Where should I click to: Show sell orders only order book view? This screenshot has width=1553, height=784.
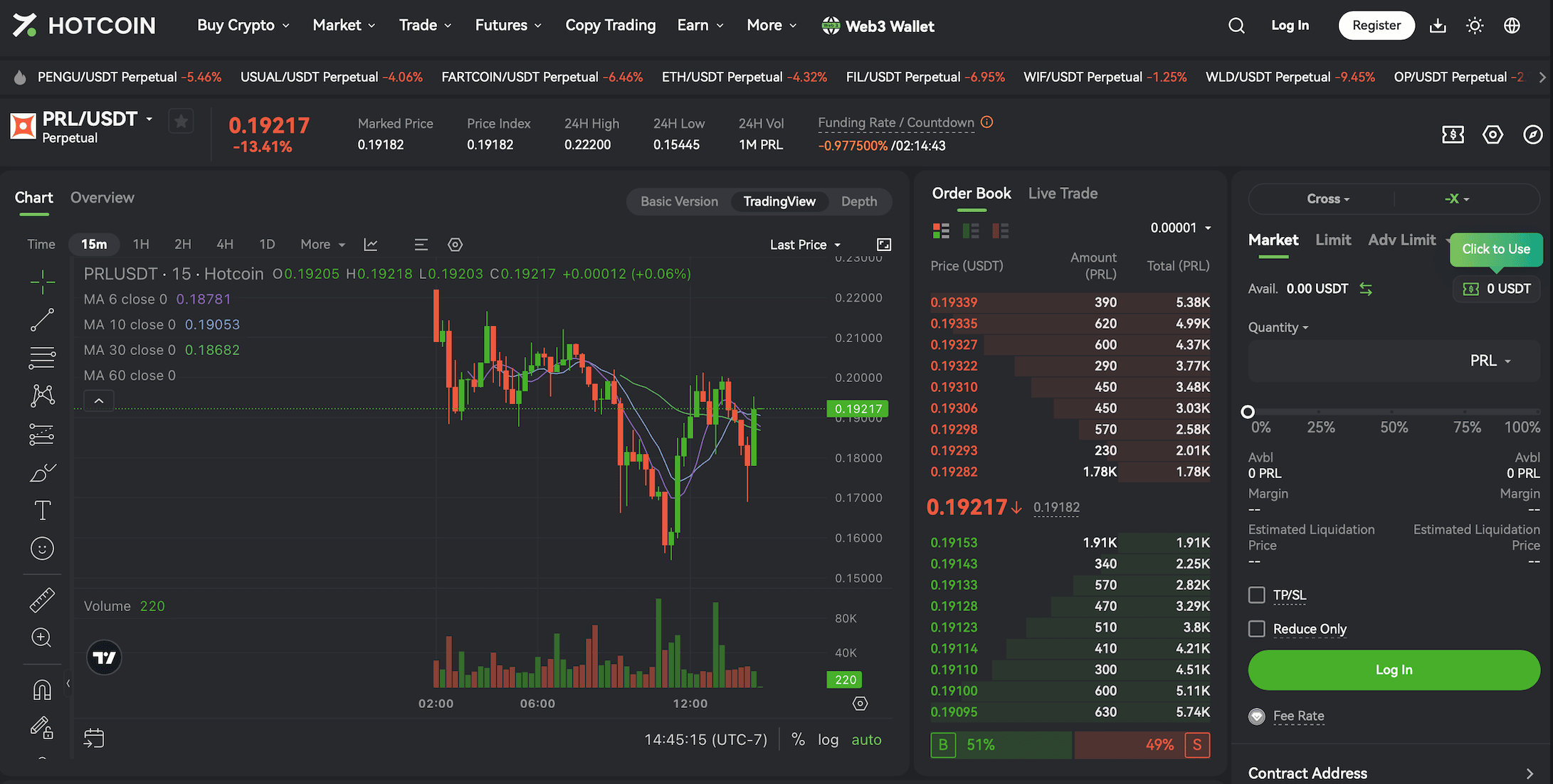[x=1001, y=231]
